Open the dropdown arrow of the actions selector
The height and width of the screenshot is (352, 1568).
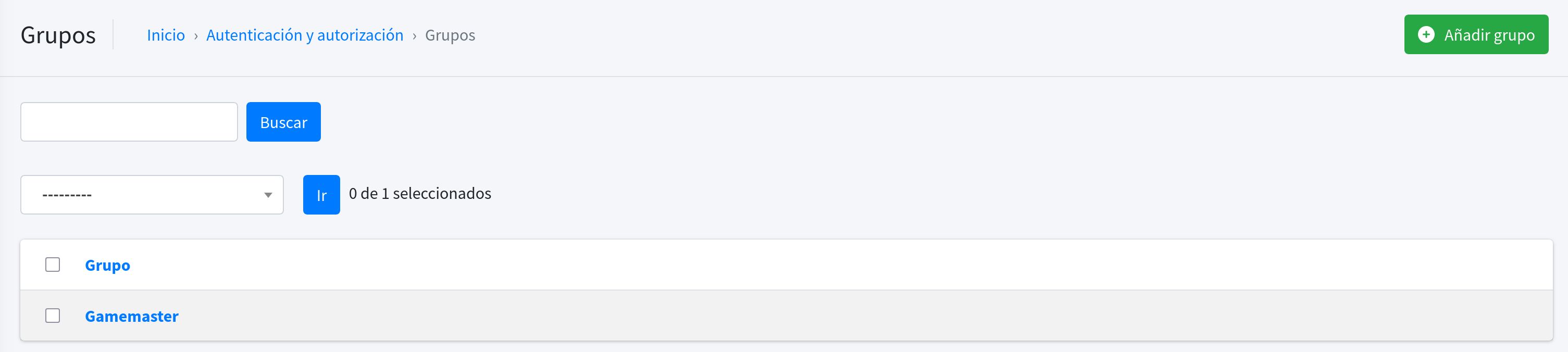pyautogui.click(x=268, y=195)
